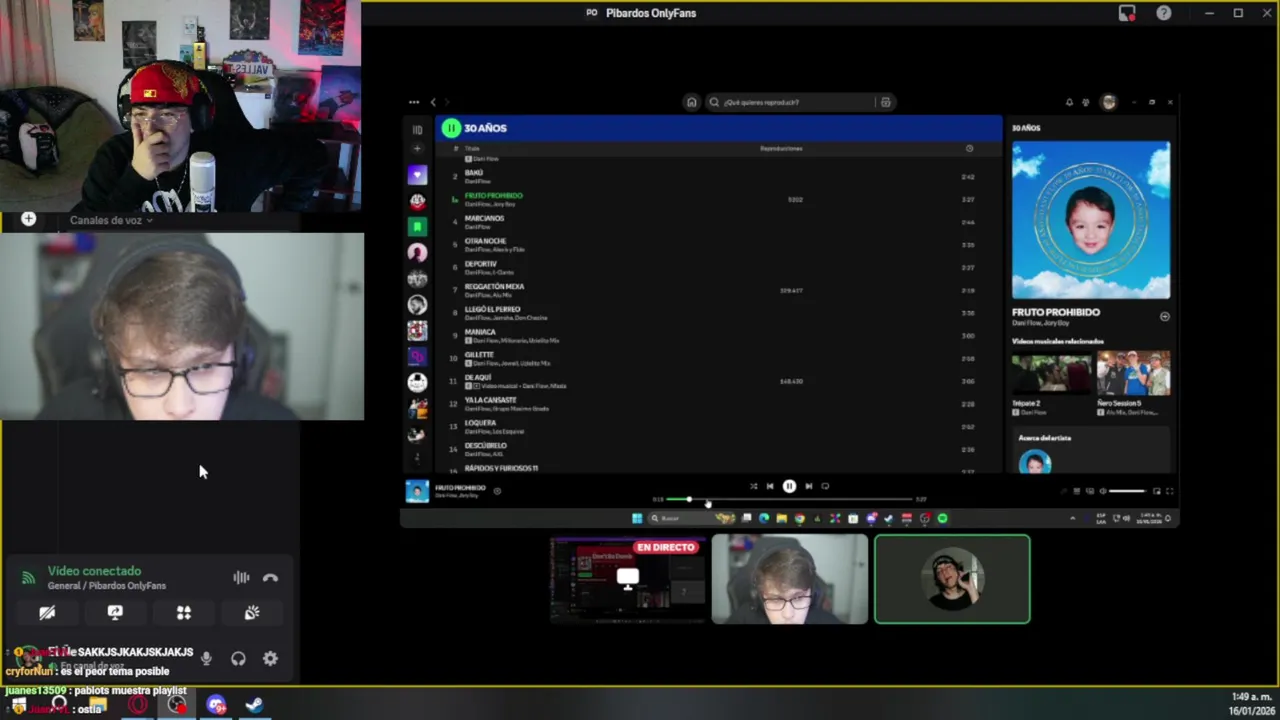Disconnect from the voice call

point(270,577)
